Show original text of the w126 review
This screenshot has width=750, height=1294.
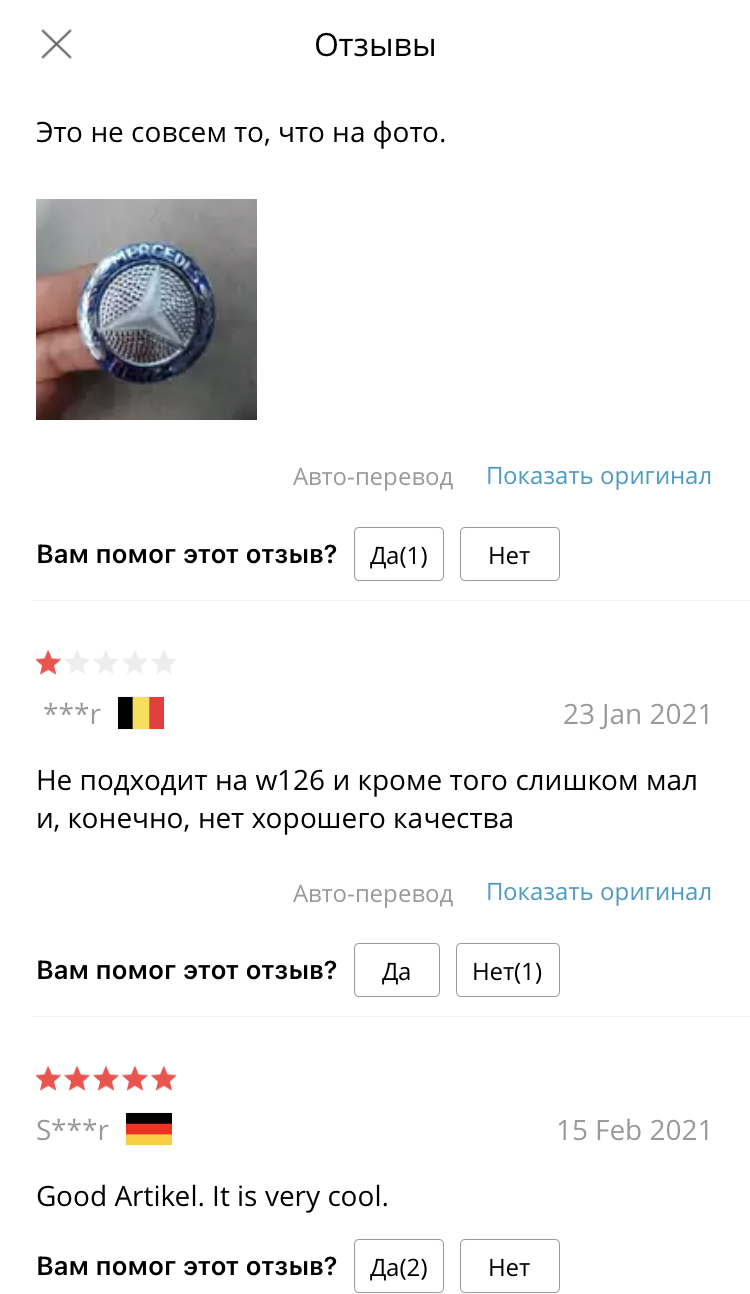[x=599, y=892]
